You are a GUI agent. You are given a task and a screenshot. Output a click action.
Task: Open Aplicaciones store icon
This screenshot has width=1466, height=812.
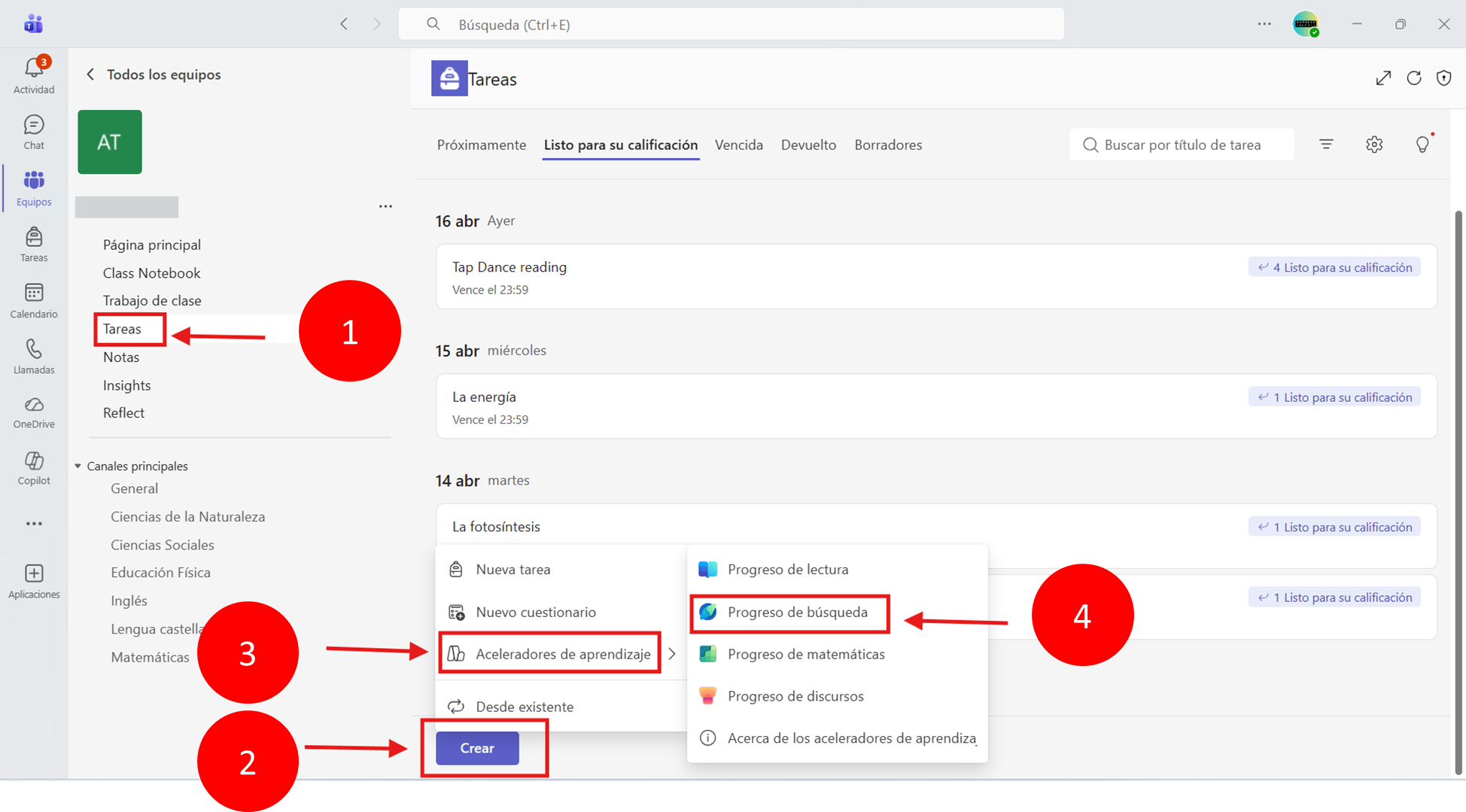pos(34,582)
